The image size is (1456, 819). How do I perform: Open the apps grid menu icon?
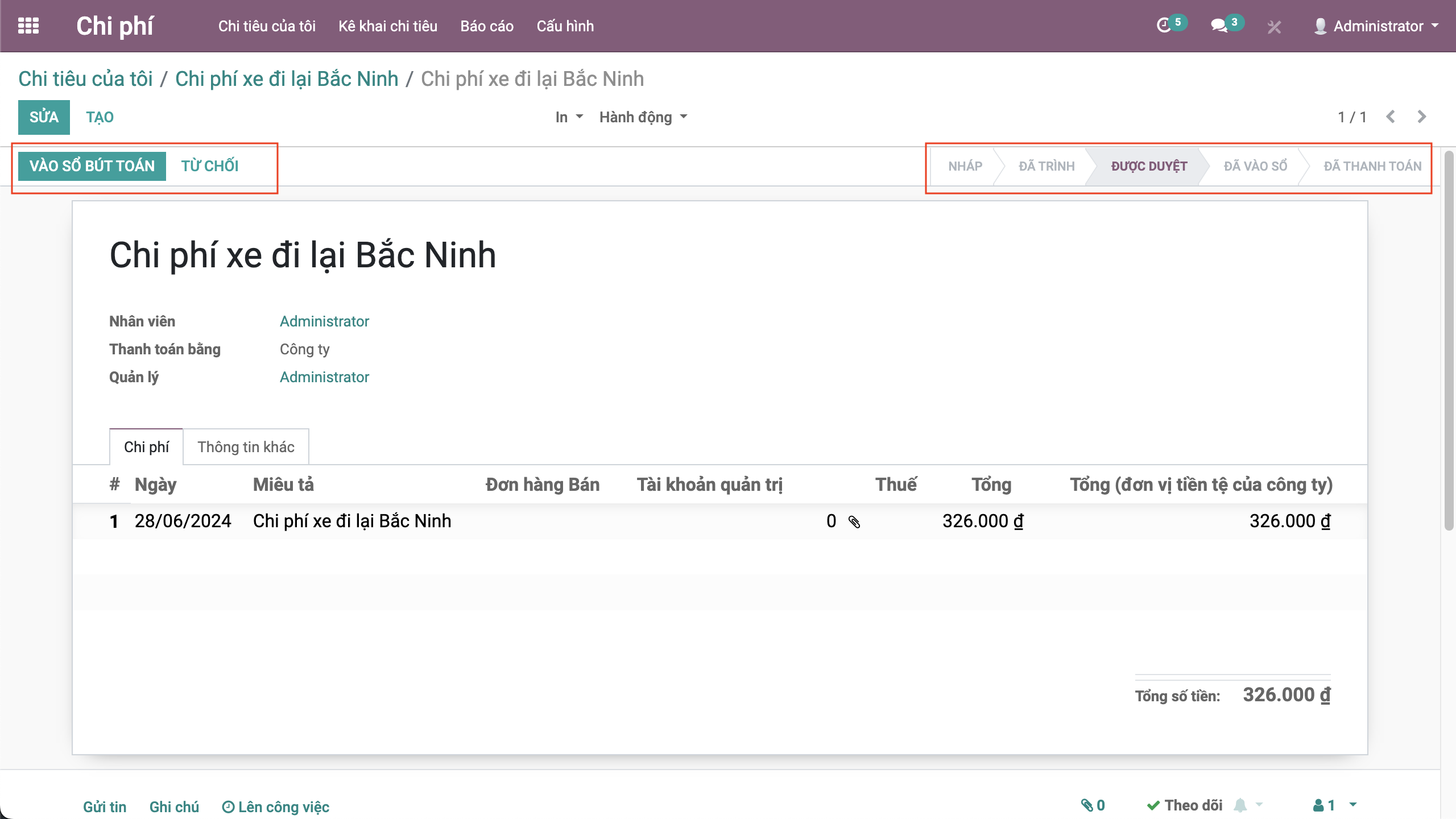tap(28, 26)
